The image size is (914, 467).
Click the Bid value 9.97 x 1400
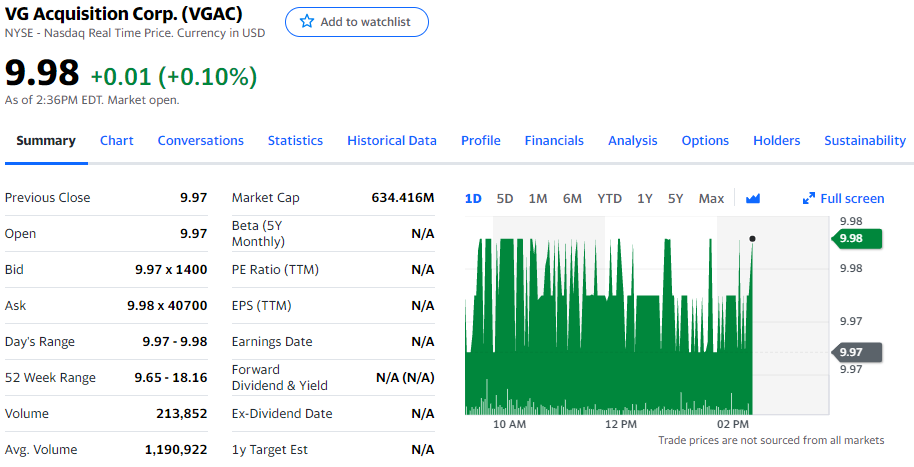[171, 269]
